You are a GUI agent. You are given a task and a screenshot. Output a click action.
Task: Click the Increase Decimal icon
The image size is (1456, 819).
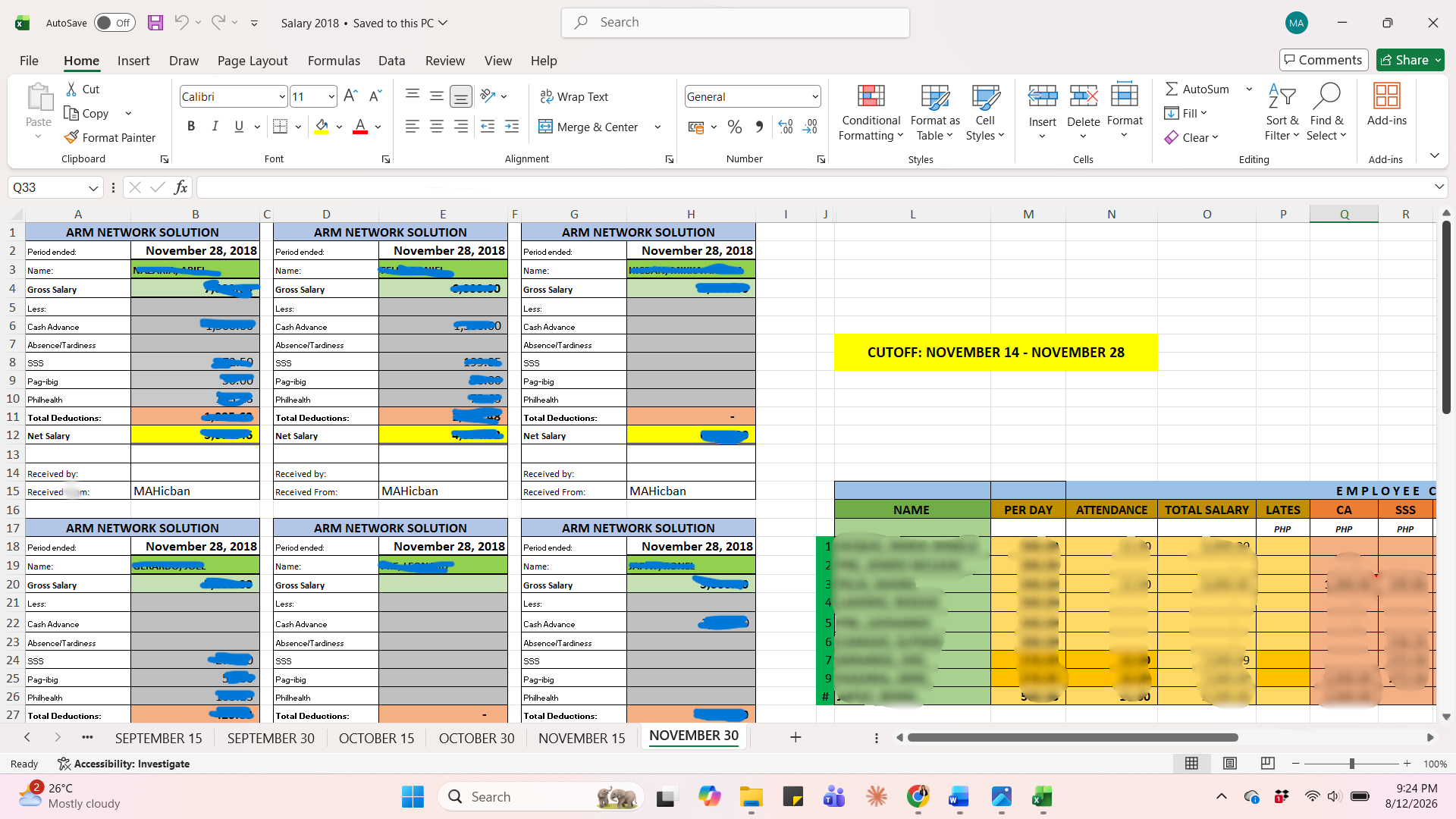786,127
